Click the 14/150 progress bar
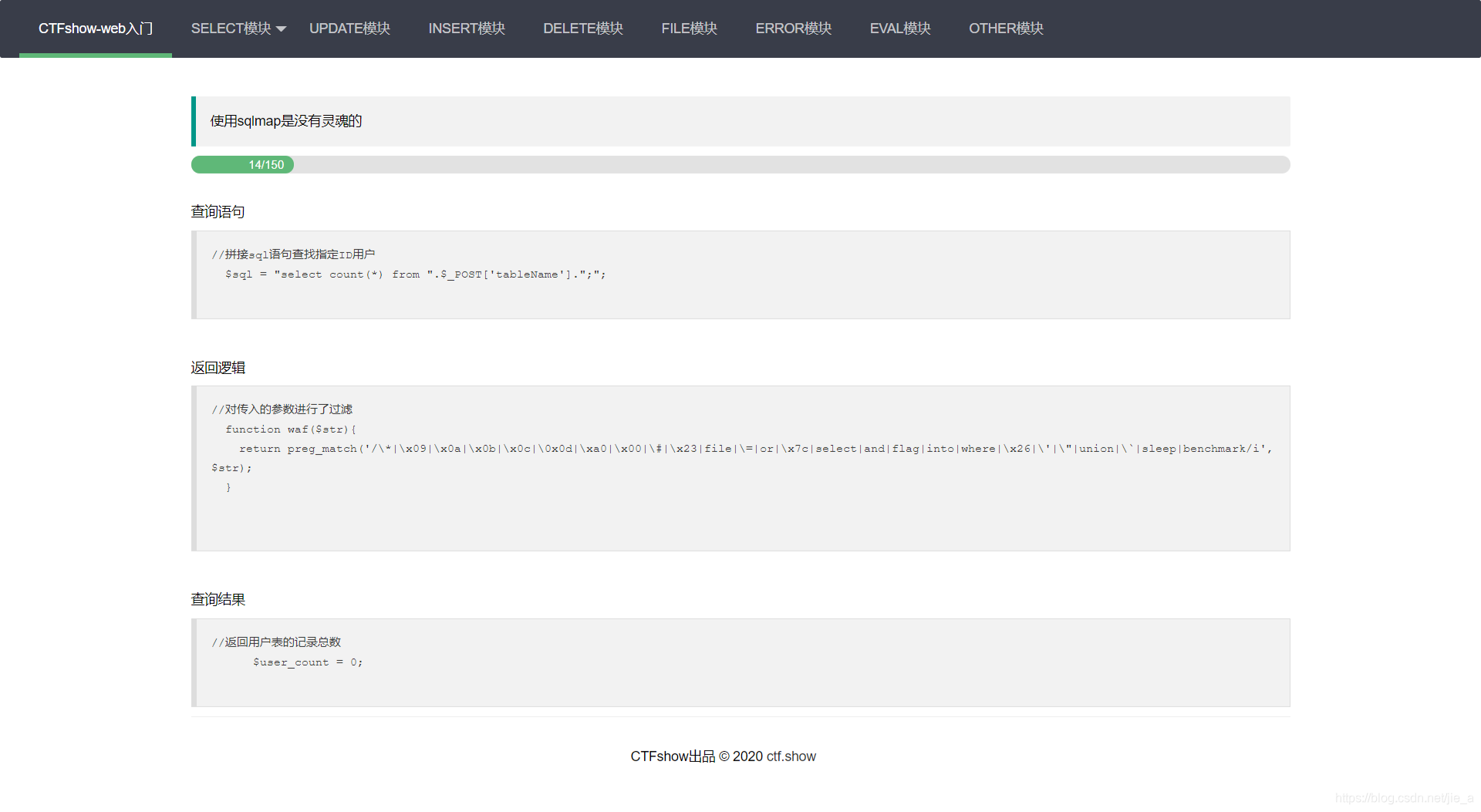Screen dimensions: 1481x812 (740, 164)
